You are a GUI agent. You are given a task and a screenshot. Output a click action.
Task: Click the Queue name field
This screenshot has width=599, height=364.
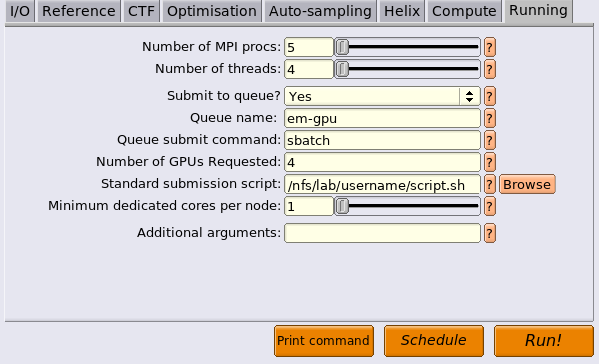click(x=382, y=118)
